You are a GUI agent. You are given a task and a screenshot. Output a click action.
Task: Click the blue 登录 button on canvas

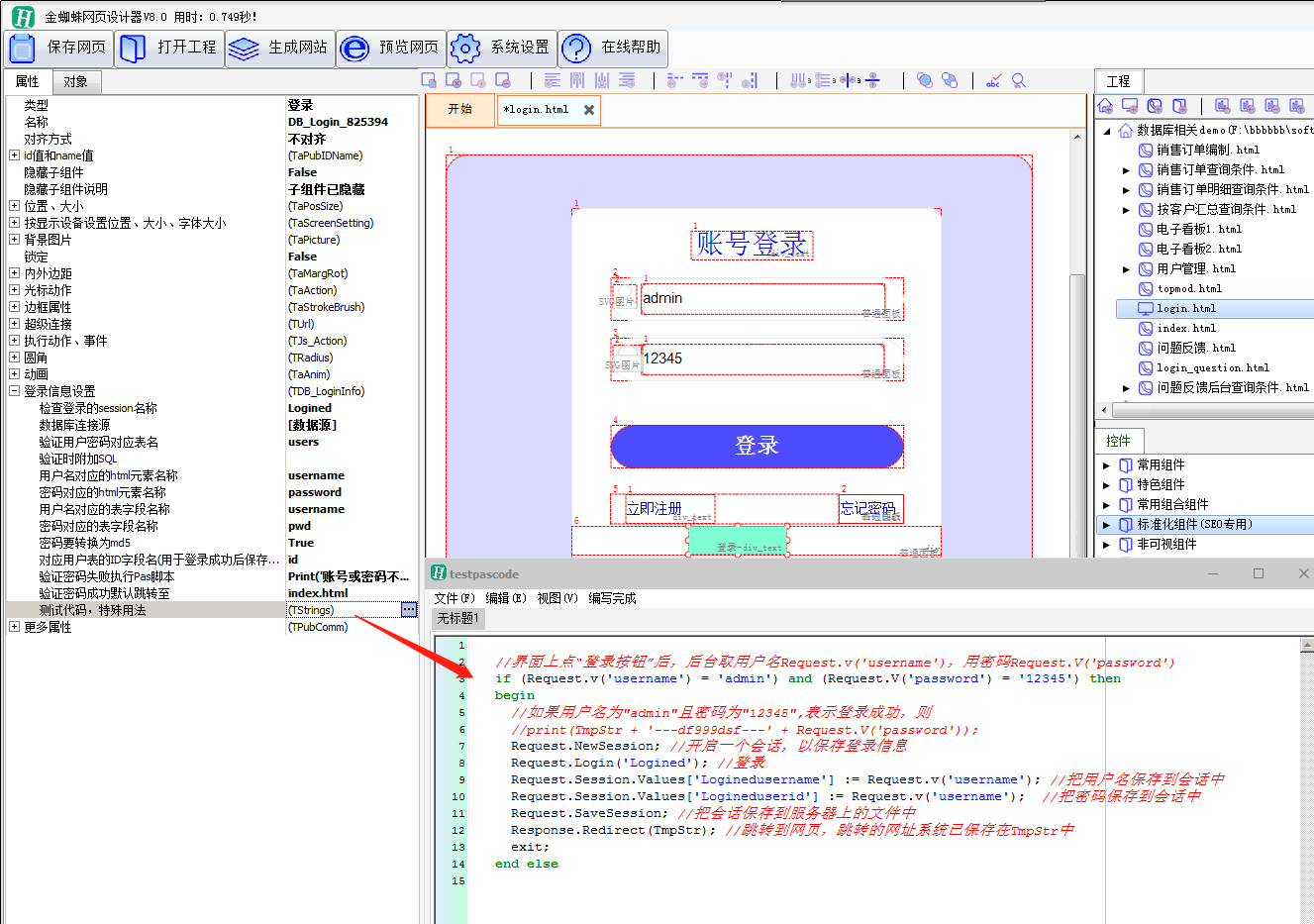point(756,447)
